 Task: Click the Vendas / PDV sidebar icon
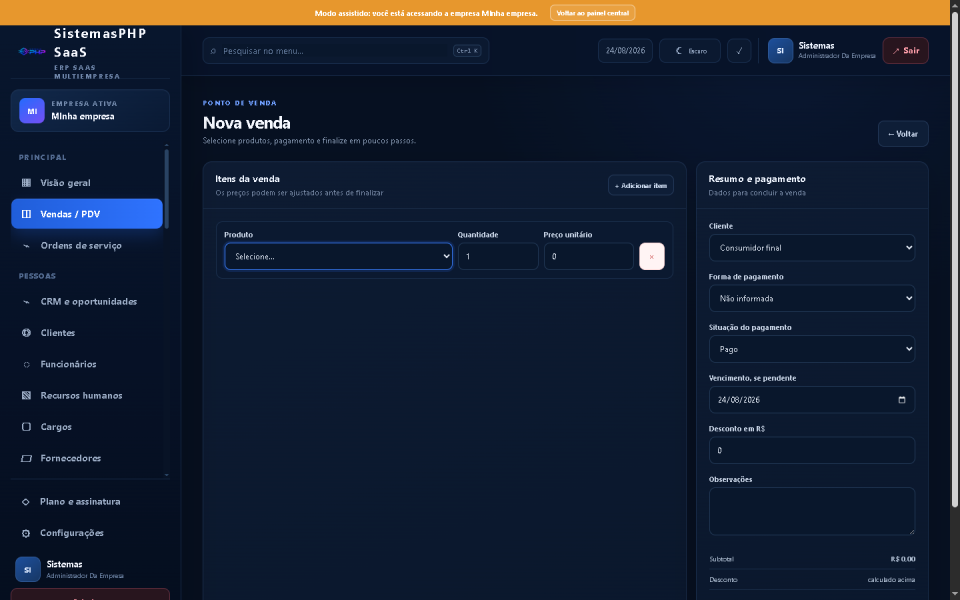tap(26, 214)
